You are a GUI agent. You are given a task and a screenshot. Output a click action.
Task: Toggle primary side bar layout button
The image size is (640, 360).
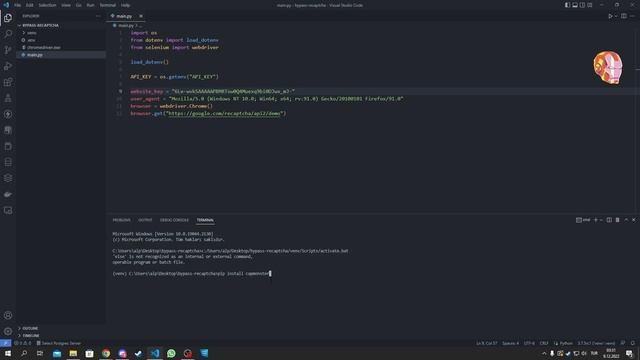[x=567, y=5]
